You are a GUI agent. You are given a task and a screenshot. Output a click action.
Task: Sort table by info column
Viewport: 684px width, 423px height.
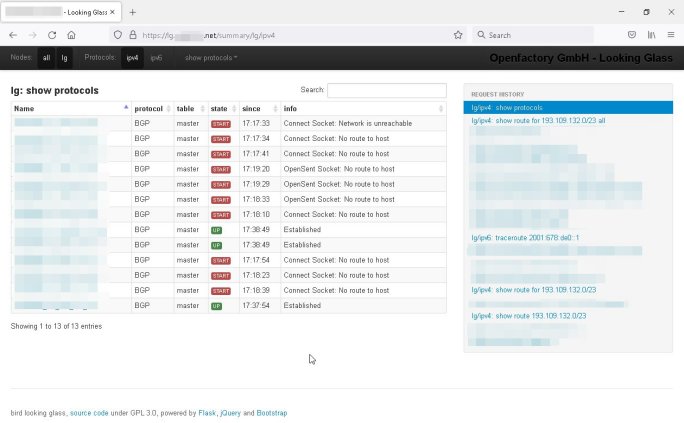(363, 109)
